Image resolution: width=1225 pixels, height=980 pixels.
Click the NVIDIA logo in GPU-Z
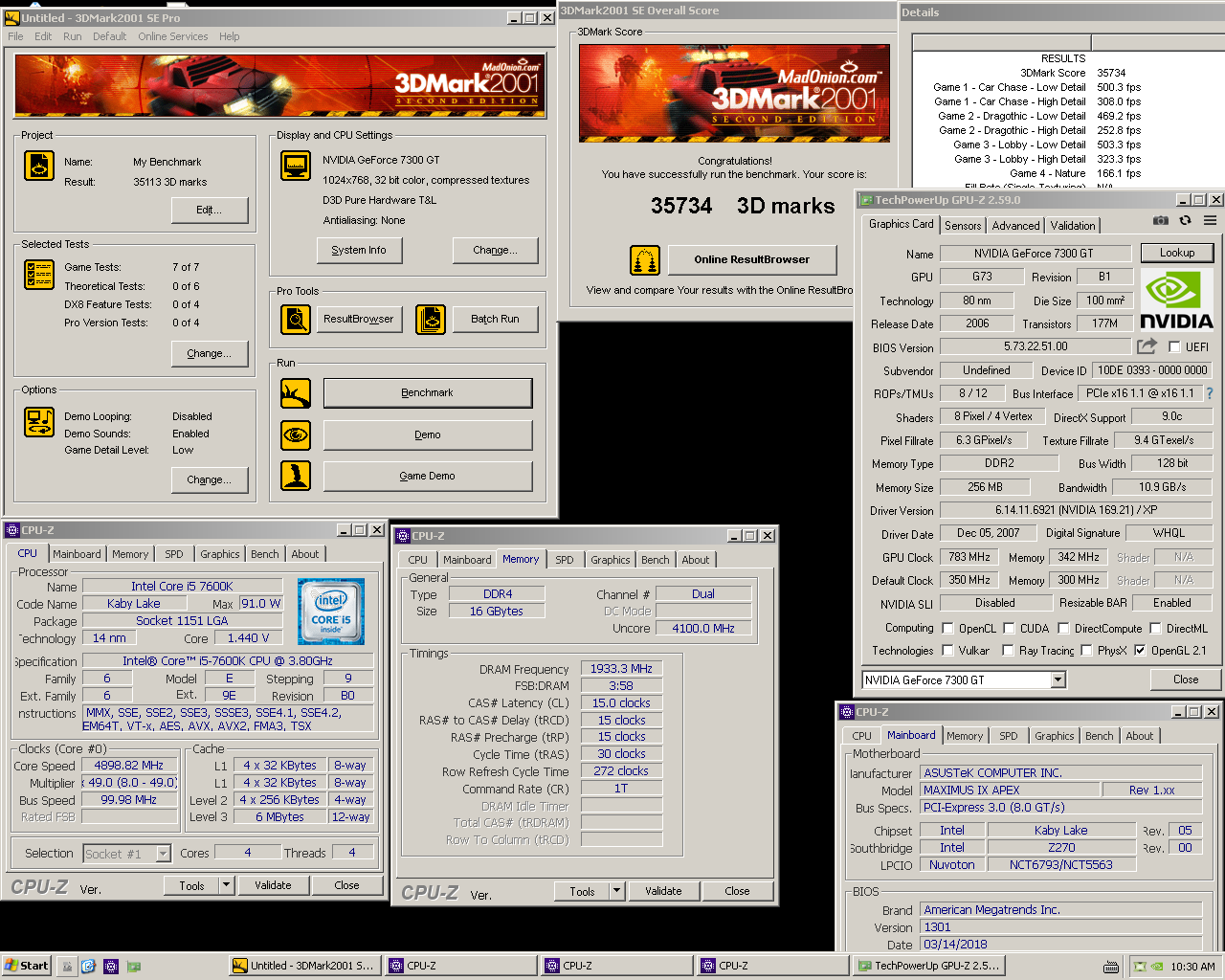pos(1176,301)
